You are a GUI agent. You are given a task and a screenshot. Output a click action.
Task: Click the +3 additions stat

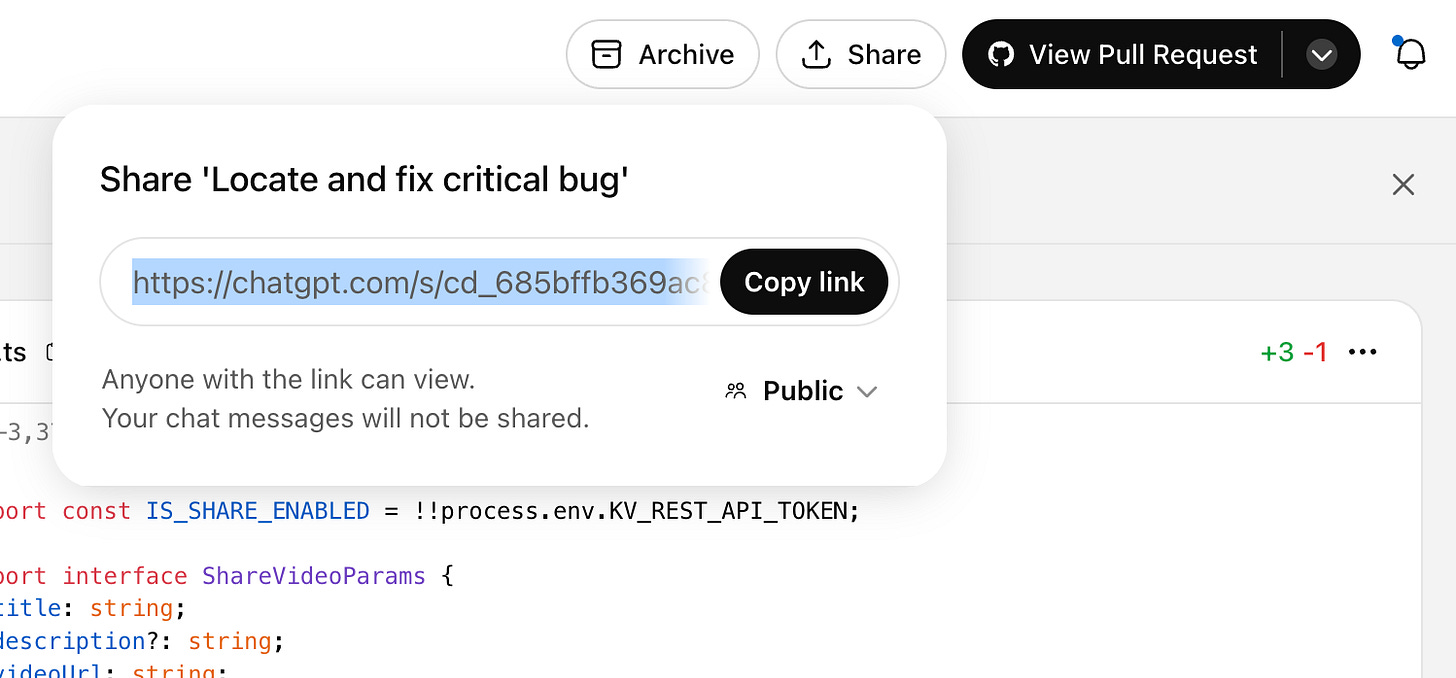[x=1275, y=351]
